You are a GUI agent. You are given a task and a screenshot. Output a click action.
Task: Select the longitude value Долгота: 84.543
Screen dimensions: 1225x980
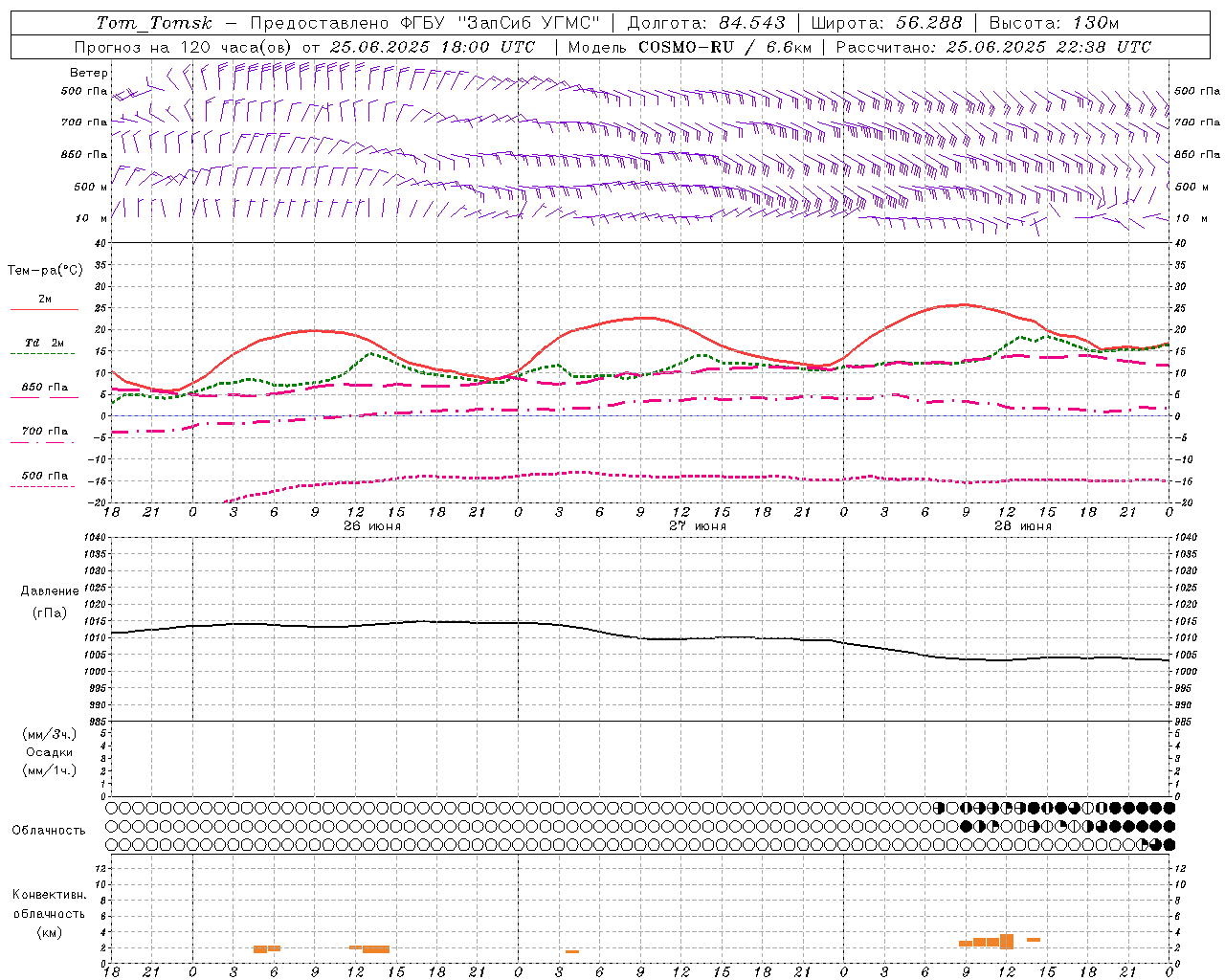coord(706,23)
